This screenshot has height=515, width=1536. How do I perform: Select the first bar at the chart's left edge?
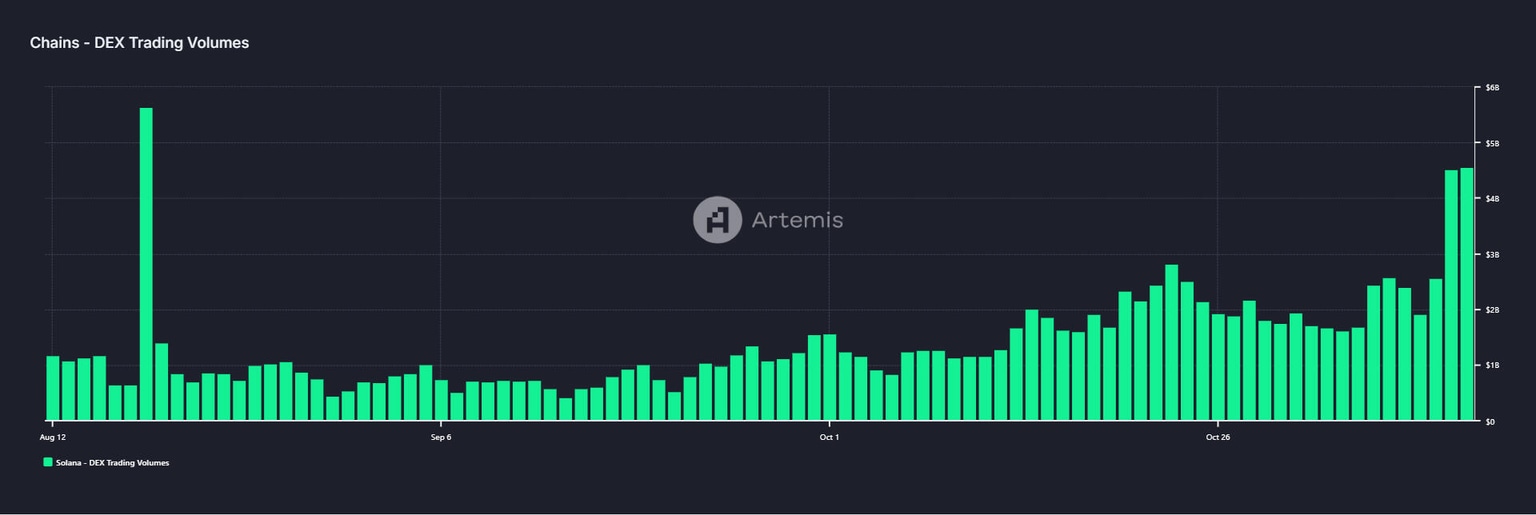[x=53, y=388]
